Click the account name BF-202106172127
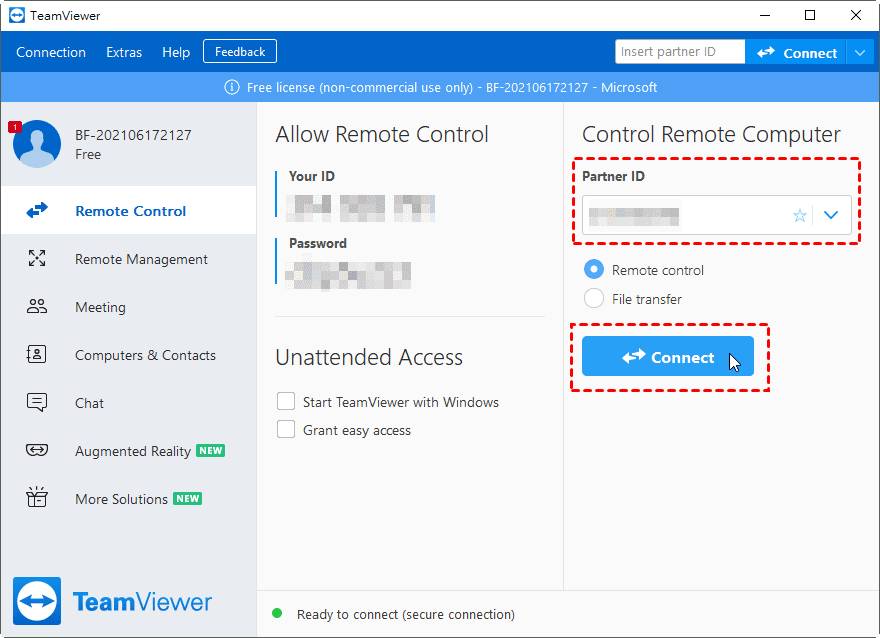 tap(133, 135)
